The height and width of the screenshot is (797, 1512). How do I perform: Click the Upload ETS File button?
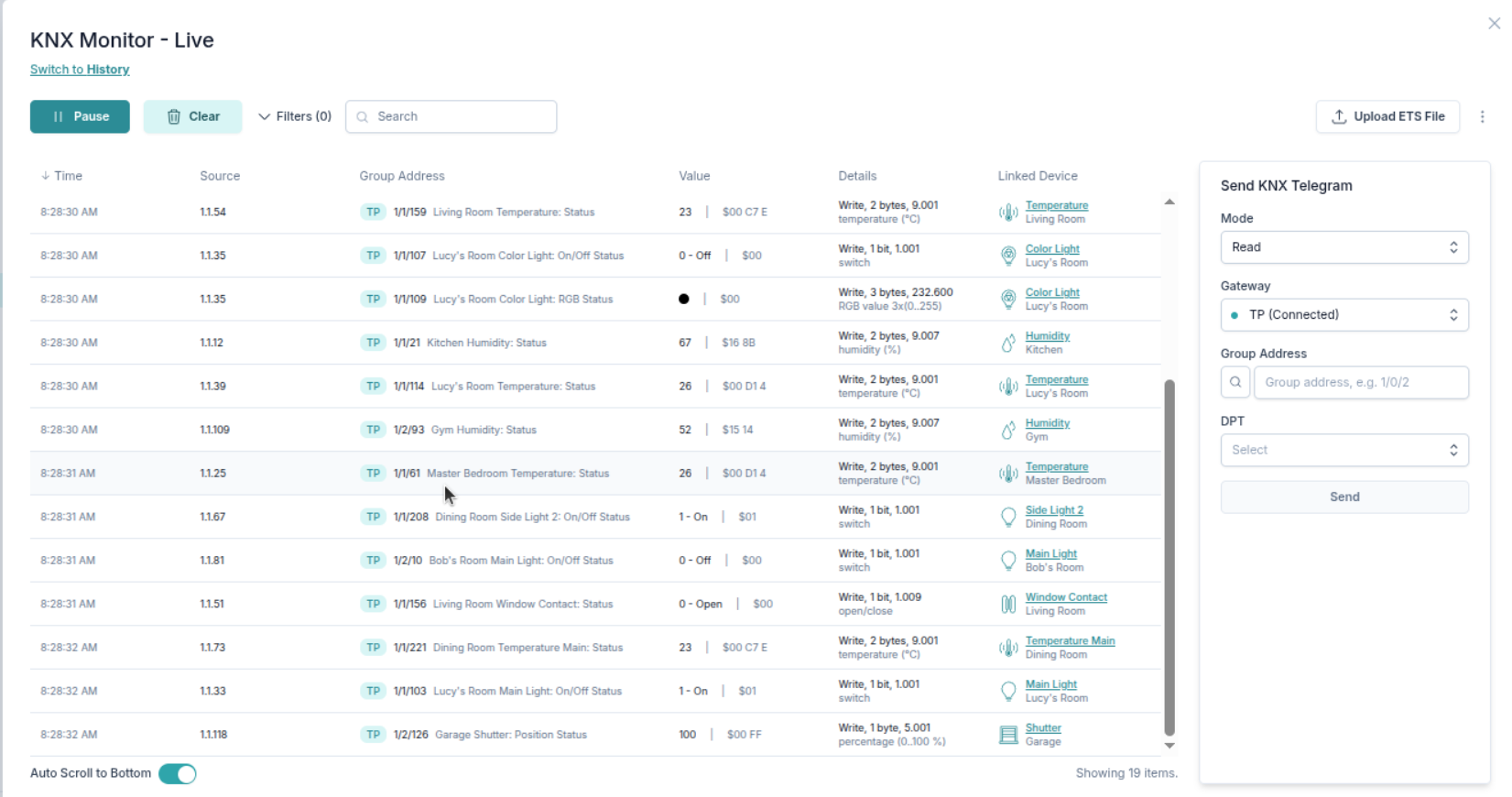point(1387,116)
